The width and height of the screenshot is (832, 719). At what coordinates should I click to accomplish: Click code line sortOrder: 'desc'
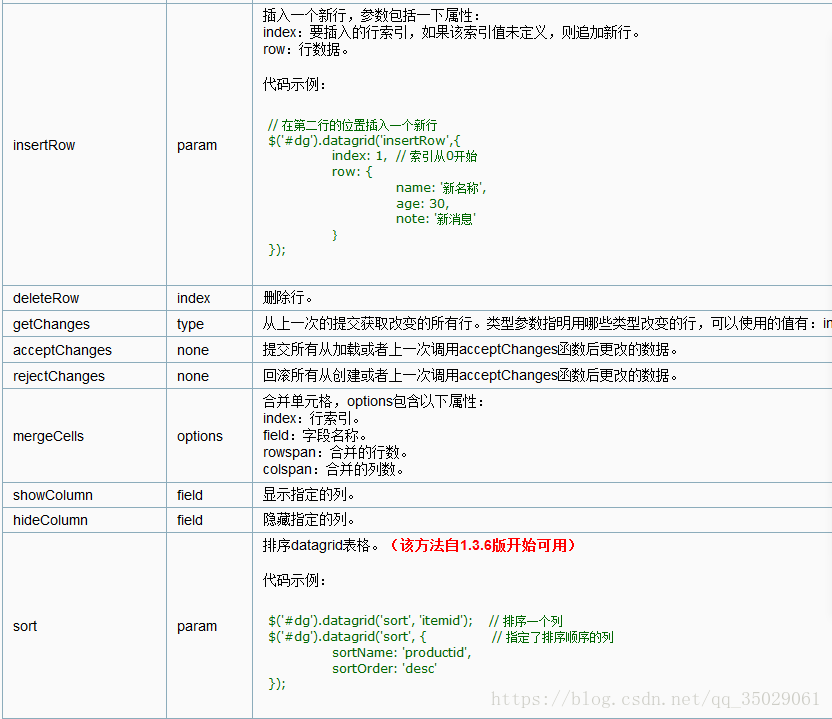384,669
